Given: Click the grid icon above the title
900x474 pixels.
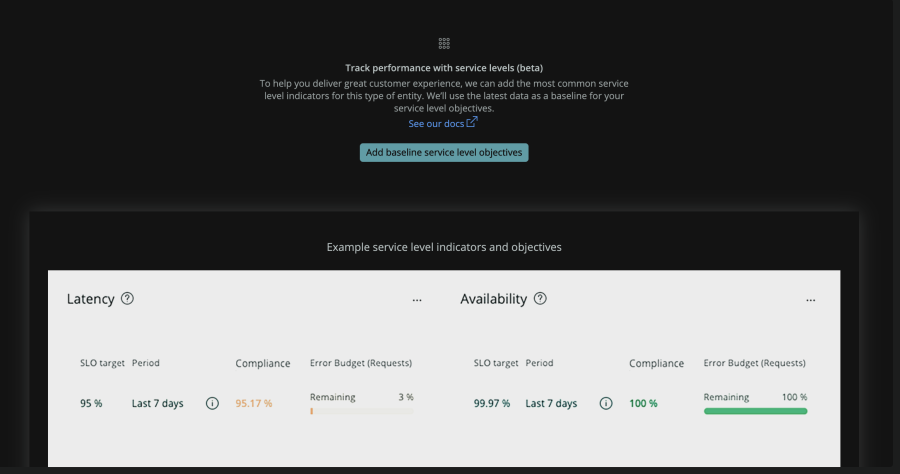Looking at the screenshot, I should [444, 44].
